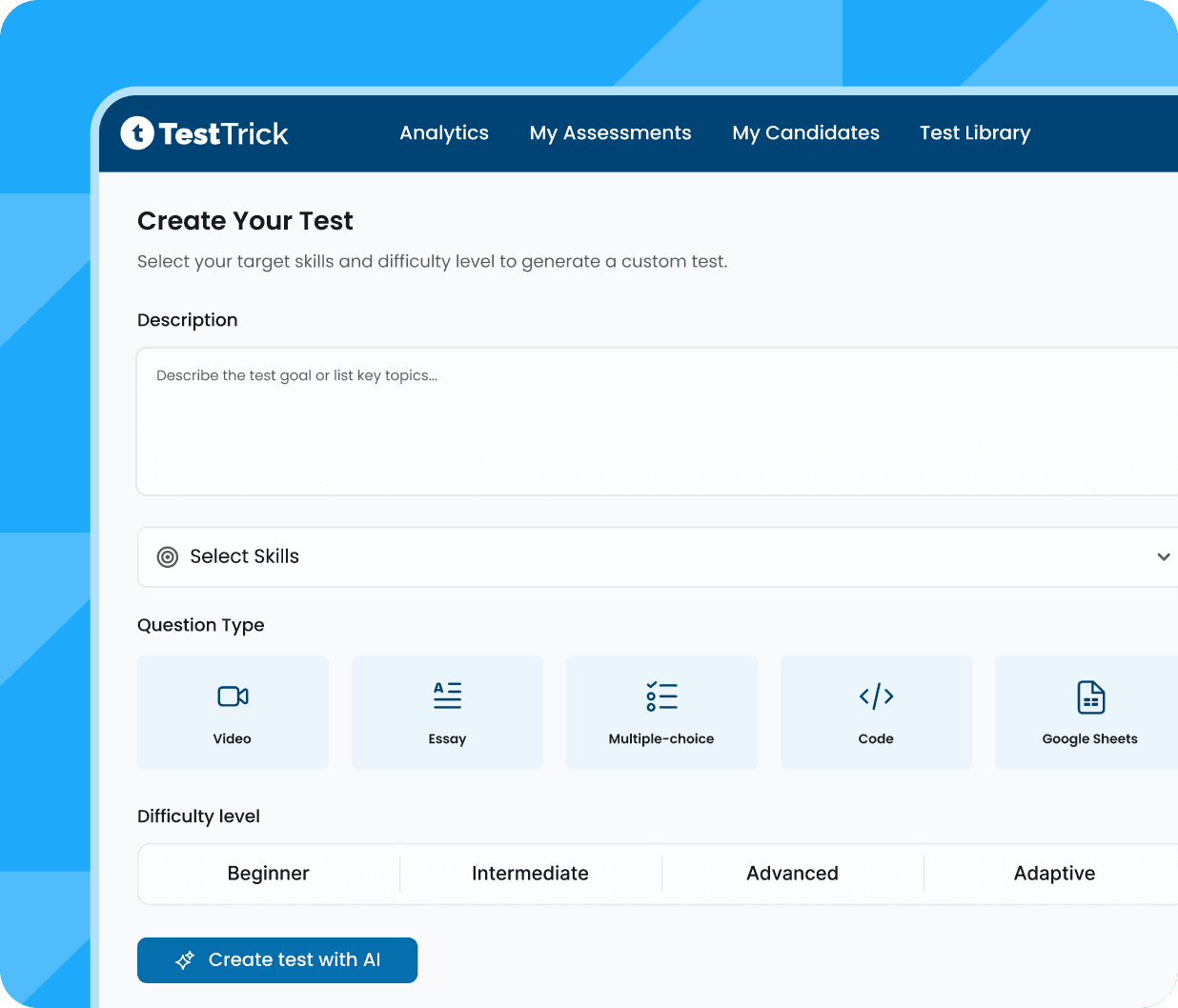The image size is (1178, 1008).
Task: Click the Description field label
Action: click(x=188, y=320)
